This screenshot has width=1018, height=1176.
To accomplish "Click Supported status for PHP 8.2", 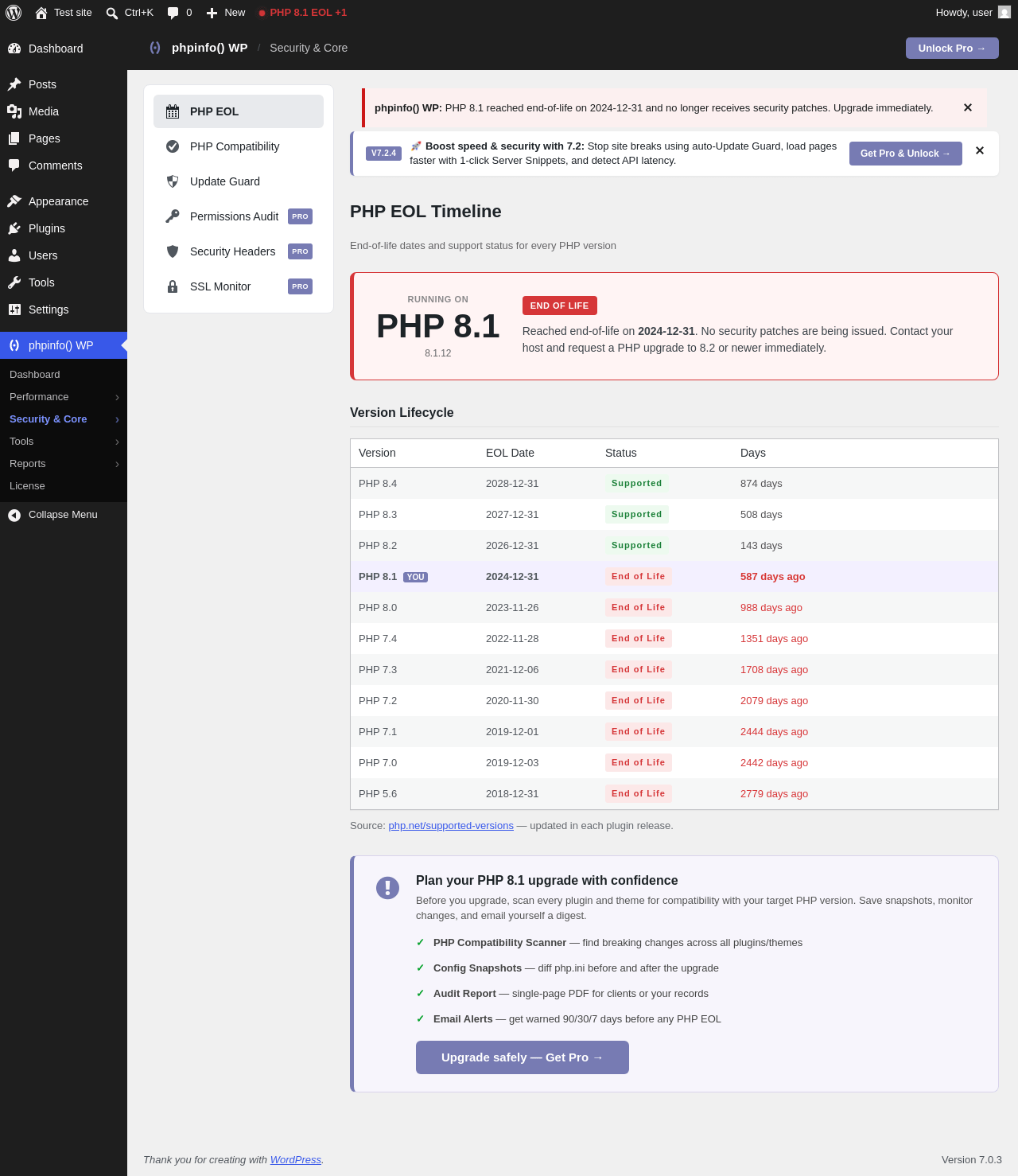I will pyautogui.click(x=637, y=546).
